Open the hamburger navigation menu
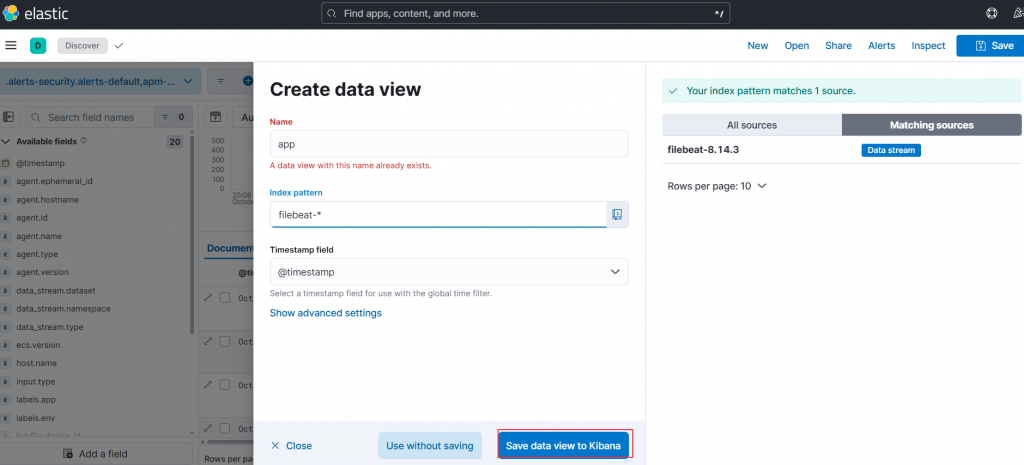The image size is (1024, 465). point(10,45)
